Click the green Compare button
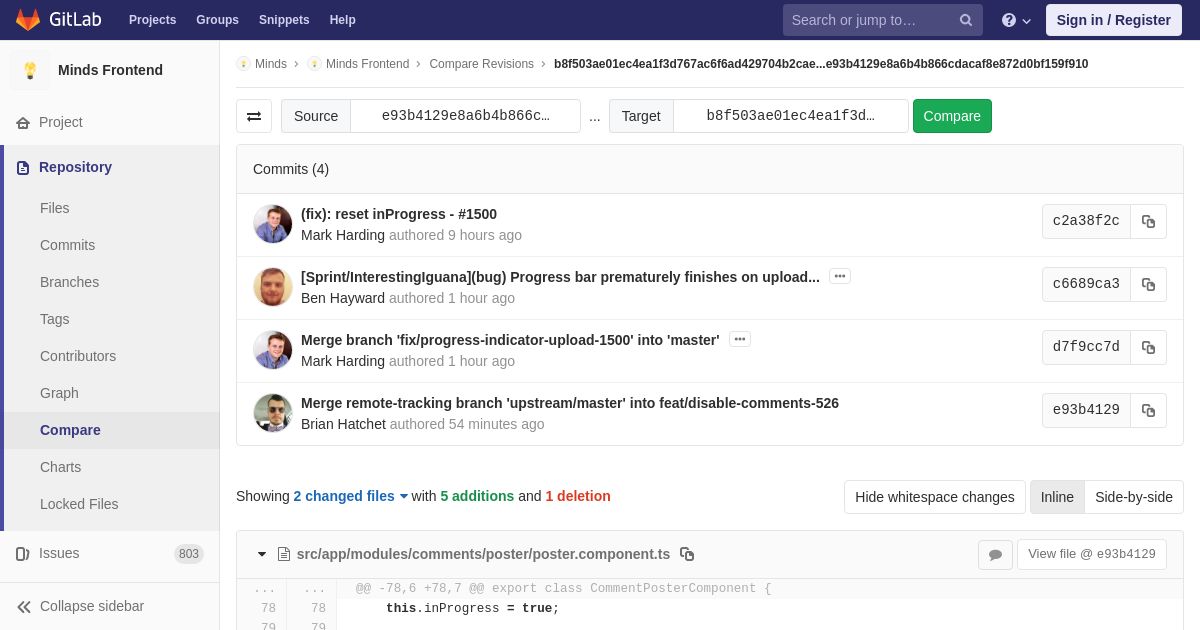The image size is (1200, 630). (952, 116)
